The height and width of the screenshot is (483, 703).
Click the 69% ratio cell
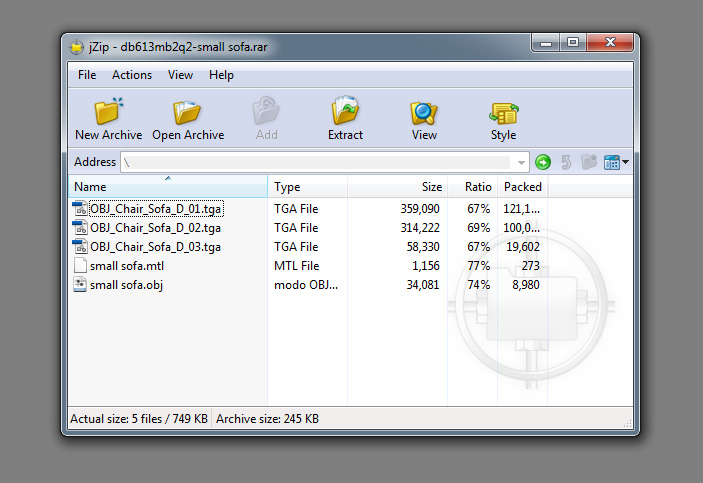[478, 228]
